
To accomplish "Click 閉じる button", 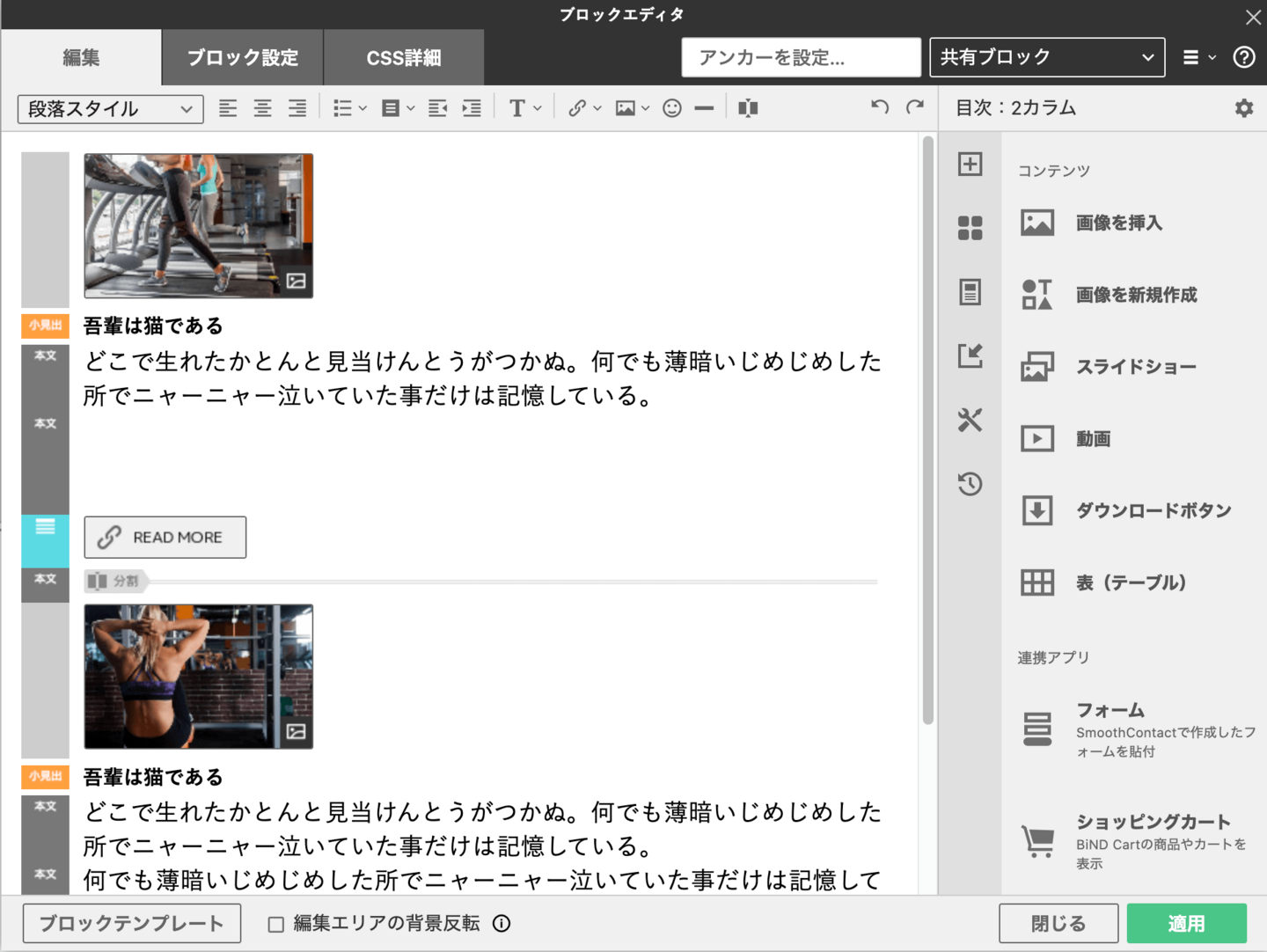I will click(x=1058, y=923).
